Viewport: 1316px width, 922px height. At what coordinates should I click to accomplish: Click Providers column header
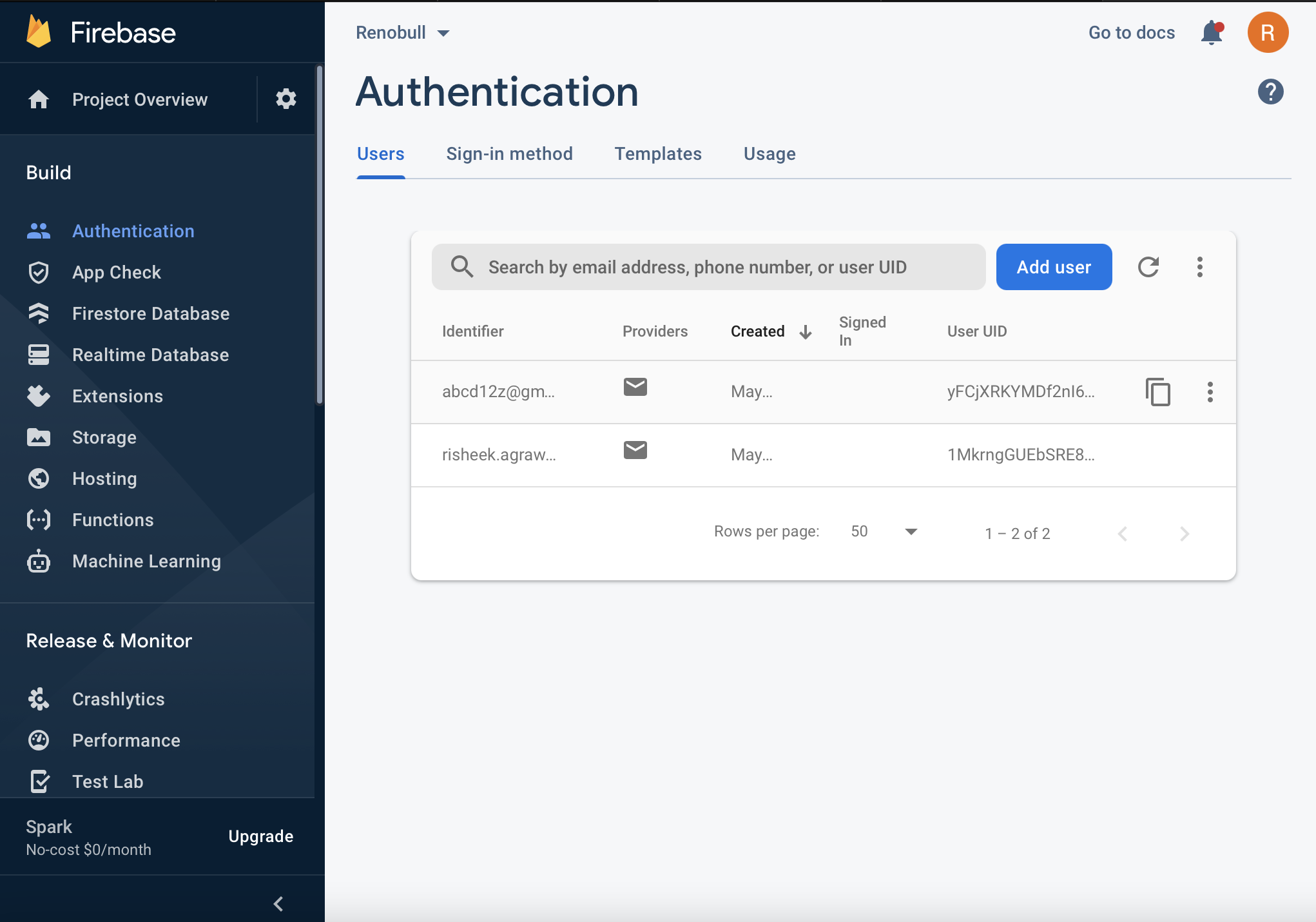pos(655,331)
